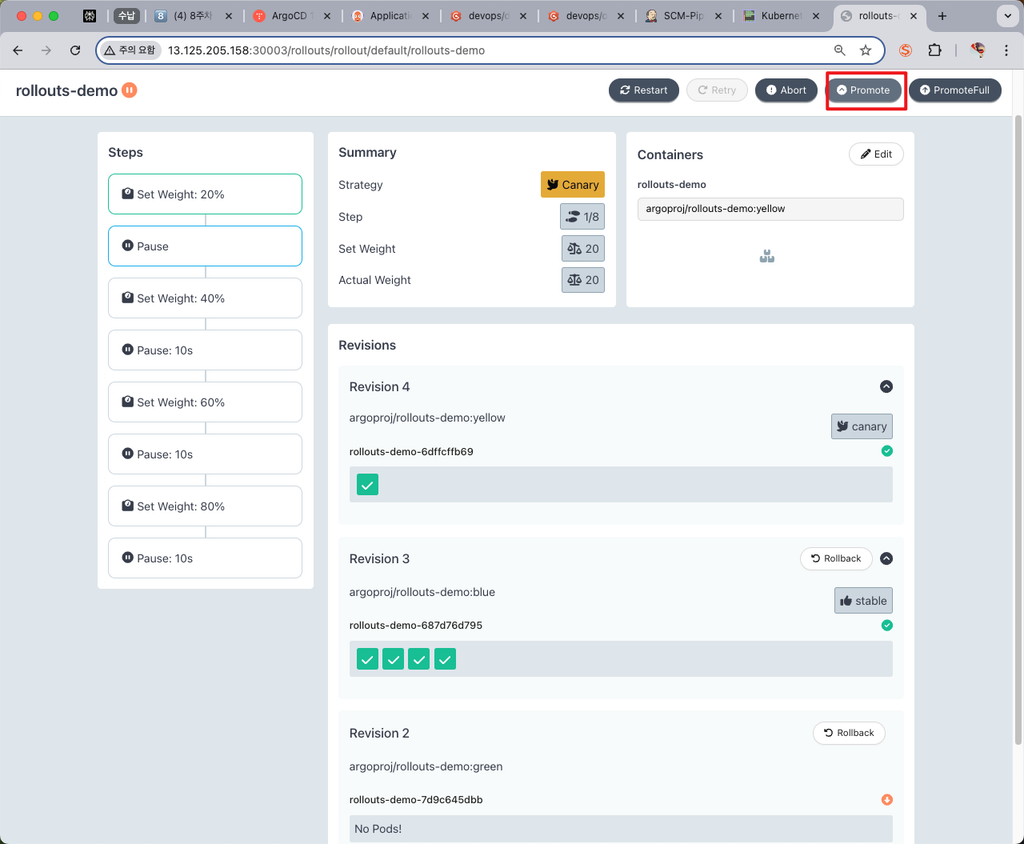The width and height of the screenshot is (1024, 844).
Task: Click the rollouts-demo-6dffcffb69 replica set name
Action: click(x=411, y=451)
